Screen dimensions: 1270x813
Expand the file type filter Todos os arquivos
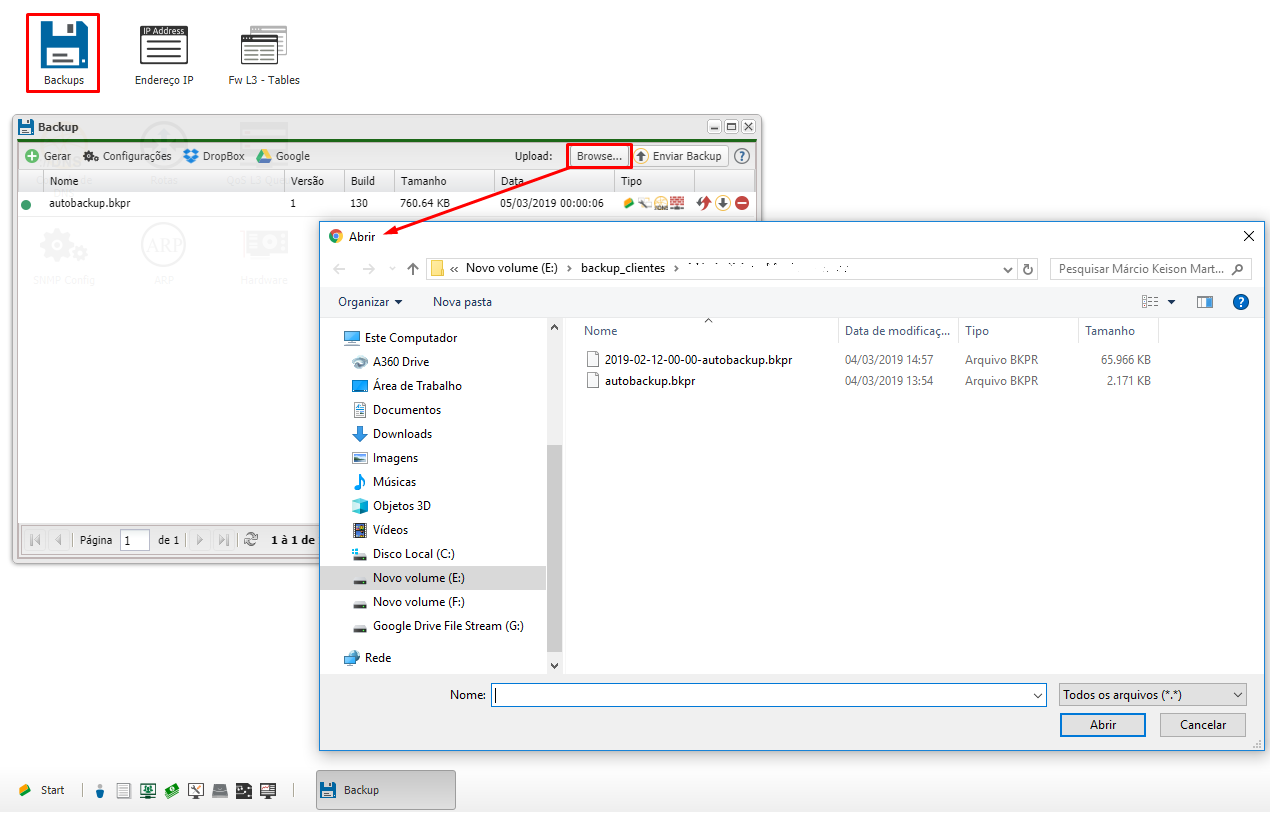coord(1153,694)
